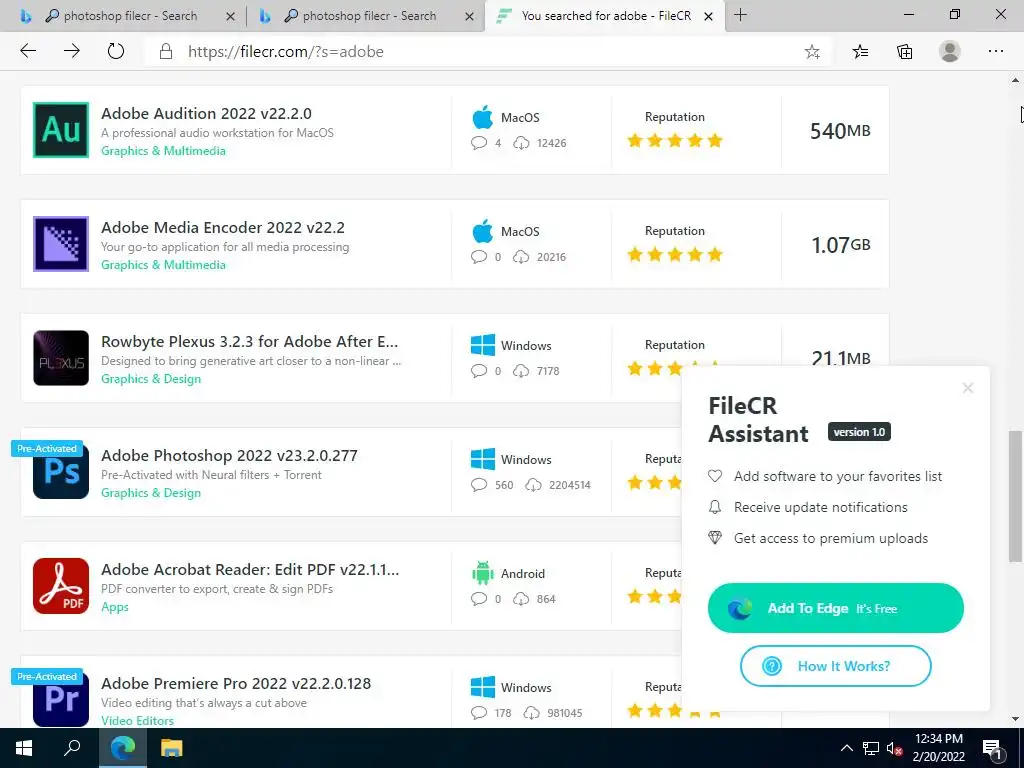Open Apps category under Acrobat Reader

(115, 607)
